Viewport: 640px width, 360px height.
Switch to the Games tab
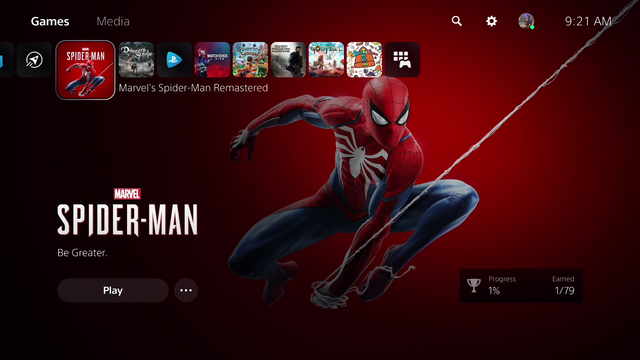pyautogui.click(x=50, y=21)
